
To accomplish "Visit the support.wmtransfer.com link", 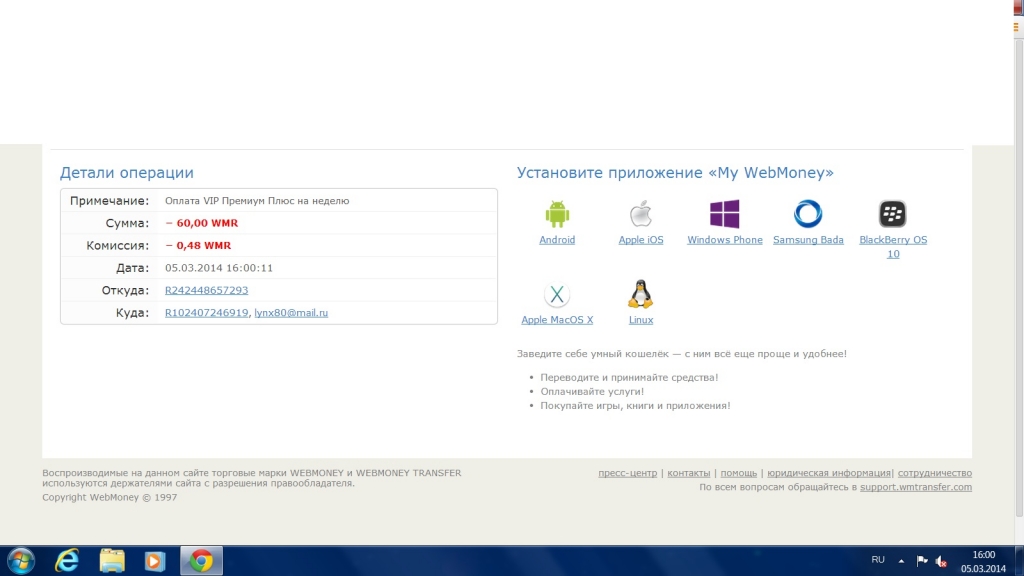I will [916, 487].
